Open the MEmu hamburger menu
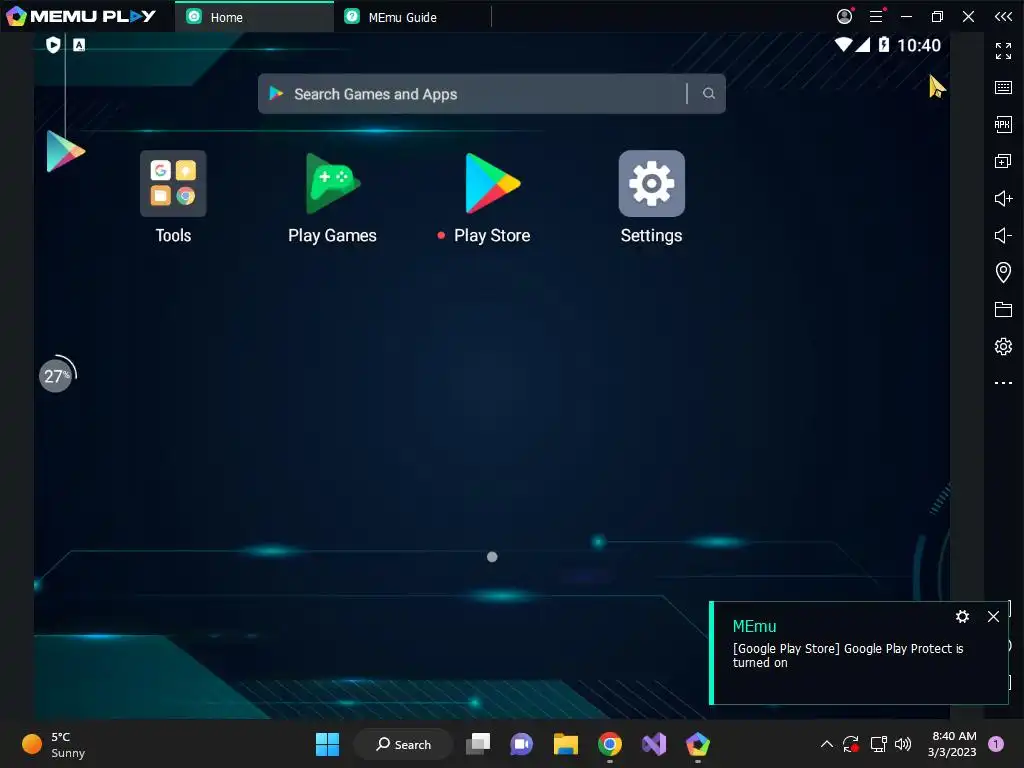 (x=876, y=16)
